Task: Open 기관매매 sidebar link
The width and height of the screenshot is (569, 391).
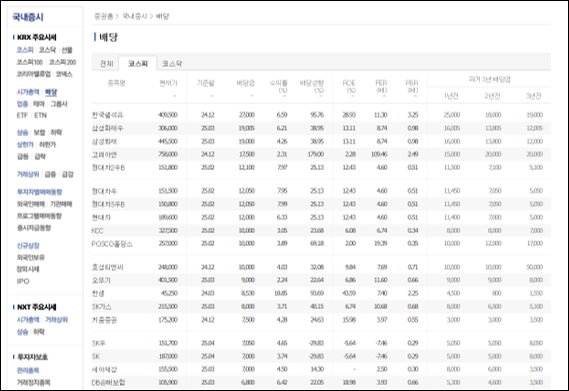Action: coord(61,204)
